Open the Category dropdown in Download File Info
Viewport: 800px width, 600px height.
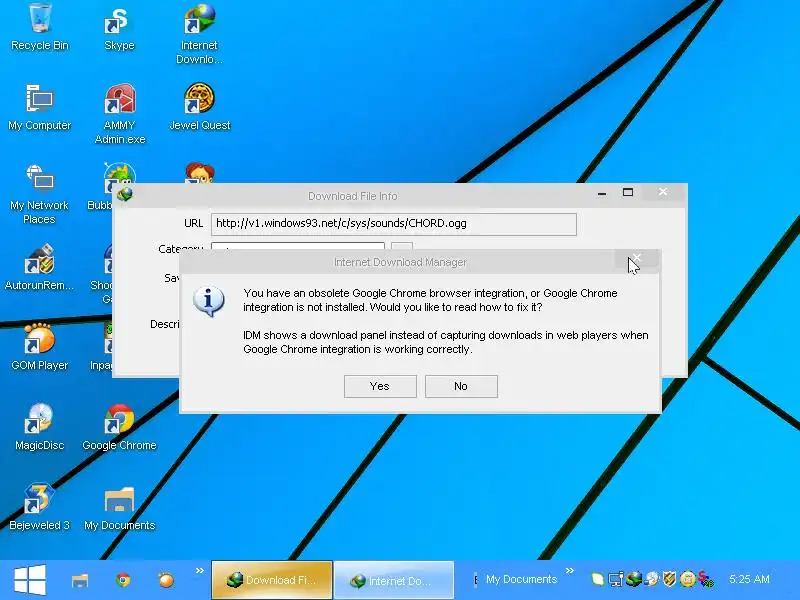[297, 246]
